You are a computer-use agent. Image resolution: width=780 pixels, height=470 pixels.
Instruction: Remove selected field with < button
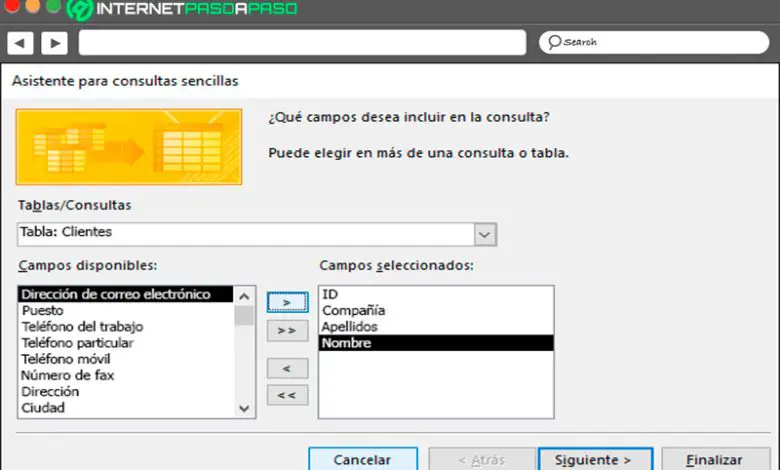pos(287,369)
